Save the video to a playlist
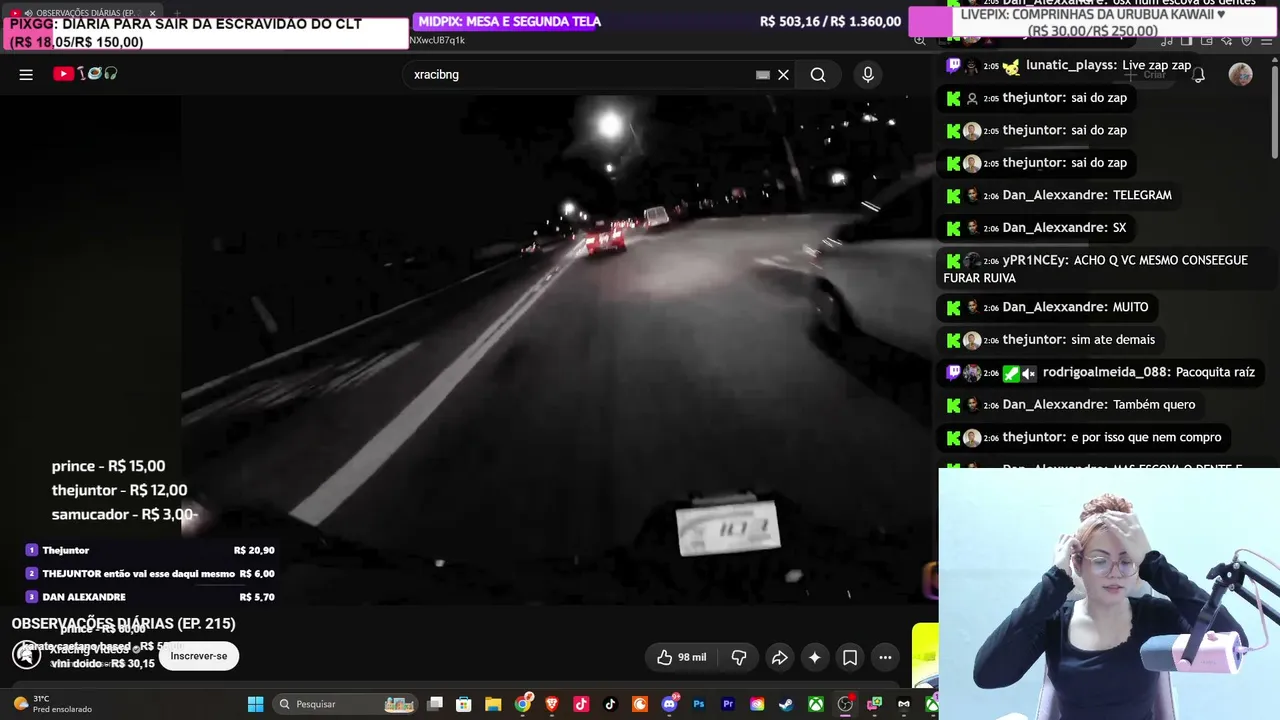The width and height of the screenshot is (1280, 720). (x=850, y=657)
